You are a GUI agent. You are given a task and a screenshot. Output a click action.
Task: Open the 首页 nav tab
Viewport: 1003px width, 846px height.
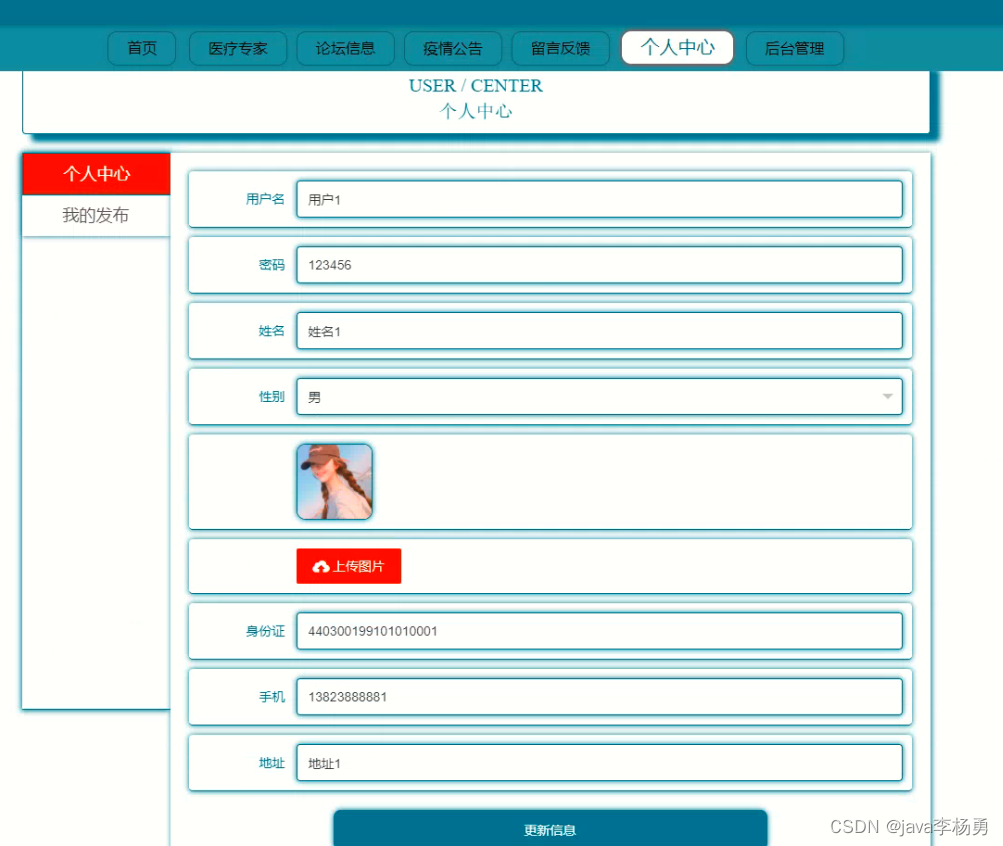(x=141, y=49)
